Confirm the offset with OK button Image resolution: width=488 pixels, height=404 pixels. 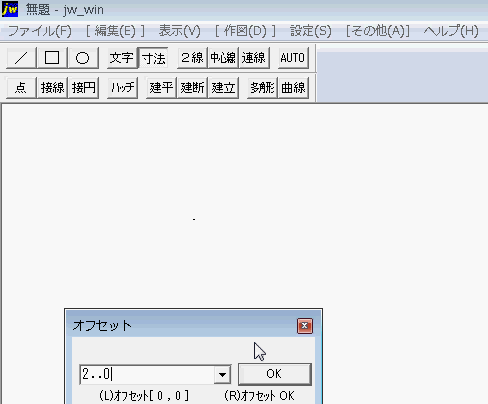pyautogui.click(x=275, y=374)
